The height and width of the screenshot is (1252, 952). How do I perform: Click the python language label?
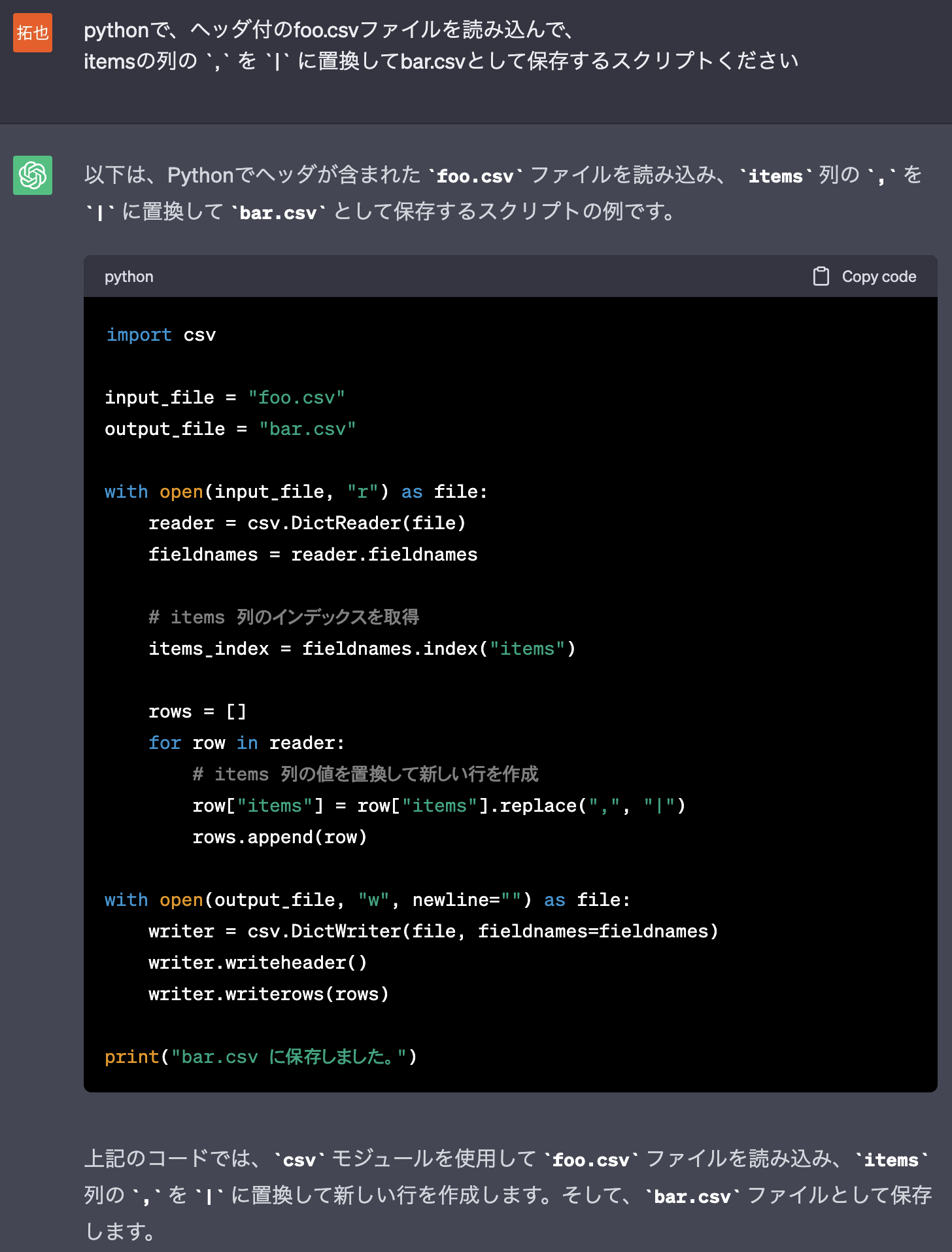pos(129,277)
